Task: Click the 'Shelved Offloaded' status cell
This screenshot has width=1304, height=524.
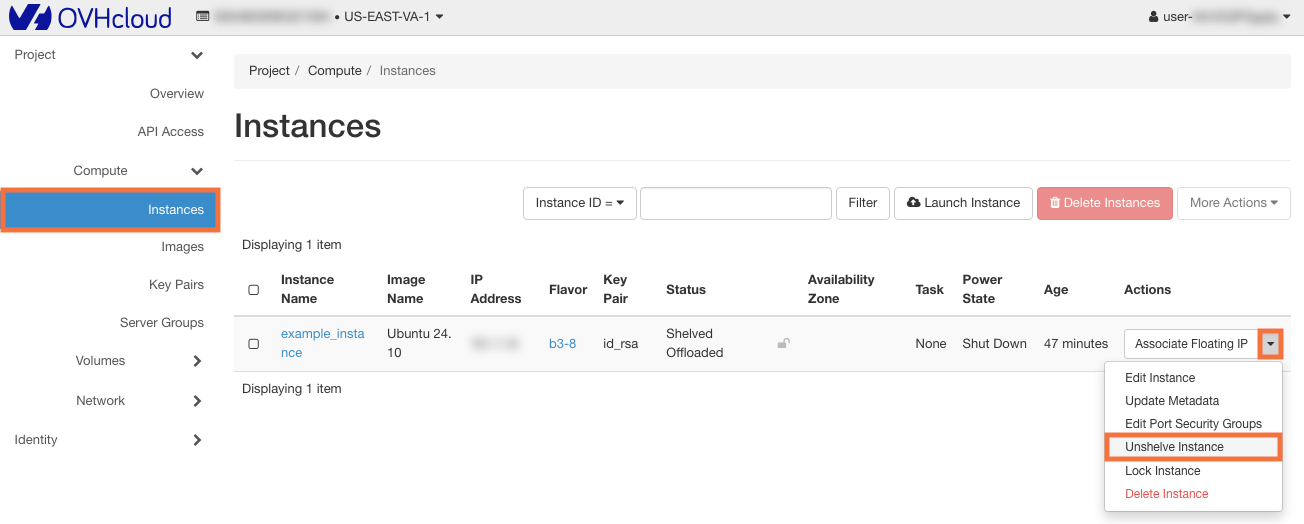Action: [694, 343]
